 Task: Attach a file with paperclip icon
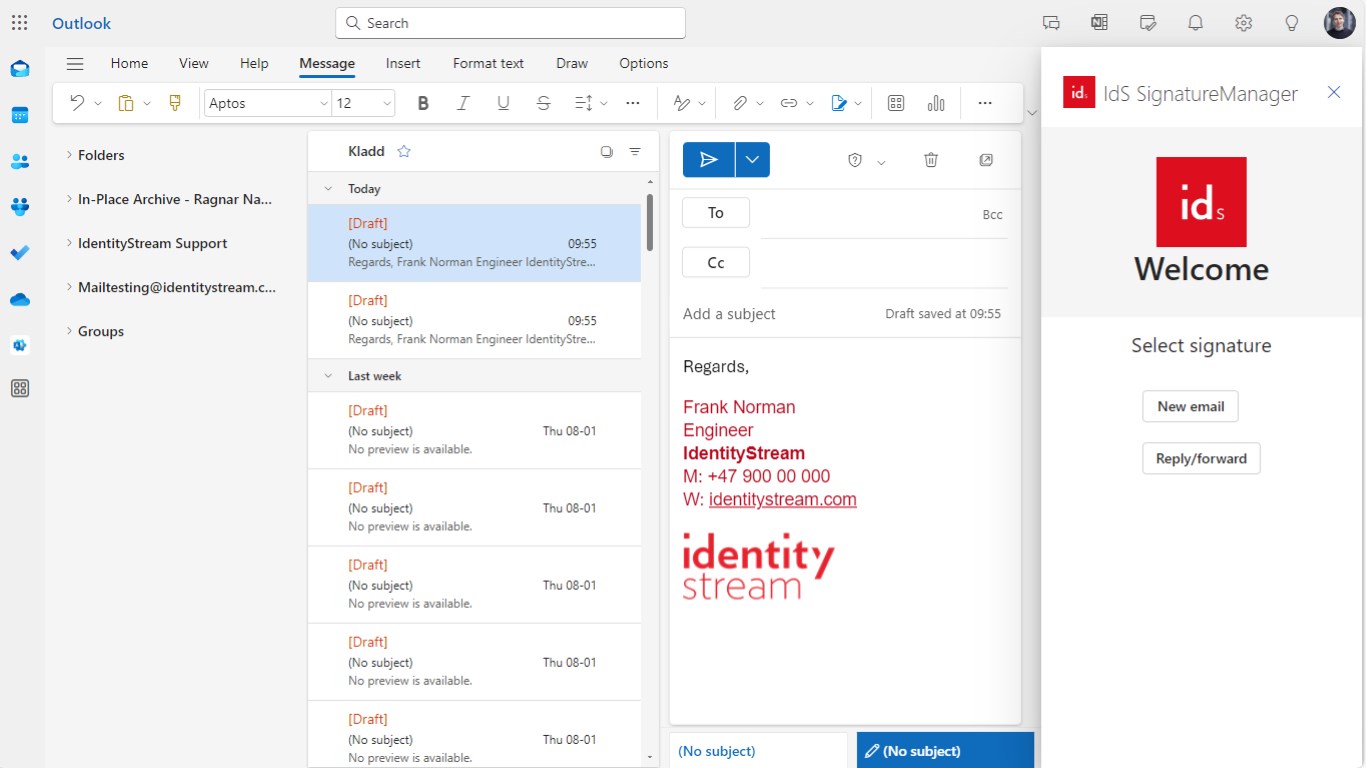pyautogui.click(x=740, y=103)
